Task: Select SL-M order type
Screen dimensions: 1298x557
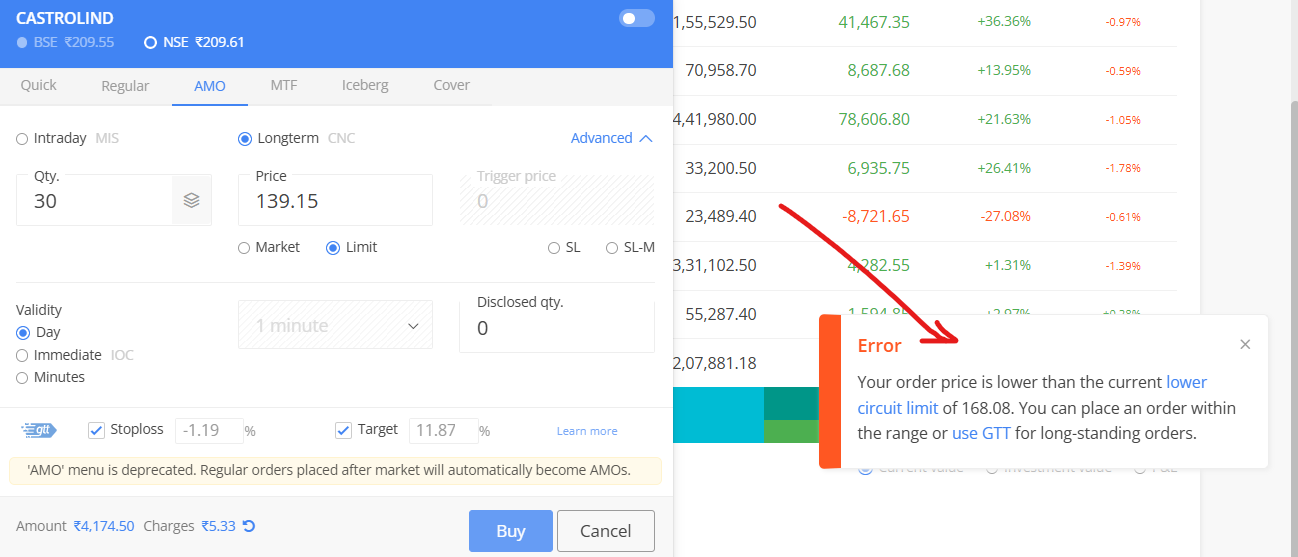Action: [x=630, y=248]
